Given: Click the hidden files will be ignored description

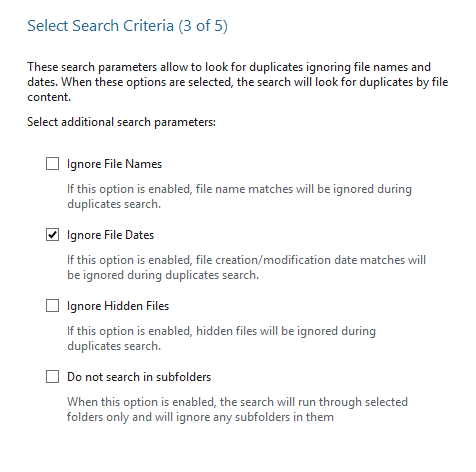Looking at the screenshot, I should tap(221, 338).
